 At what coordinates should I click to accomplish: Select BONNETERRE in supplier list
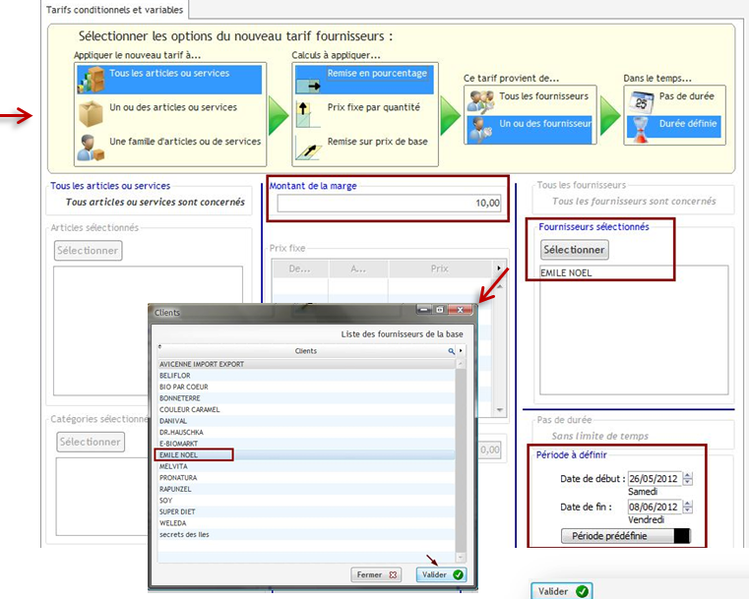tap(306, 398)
